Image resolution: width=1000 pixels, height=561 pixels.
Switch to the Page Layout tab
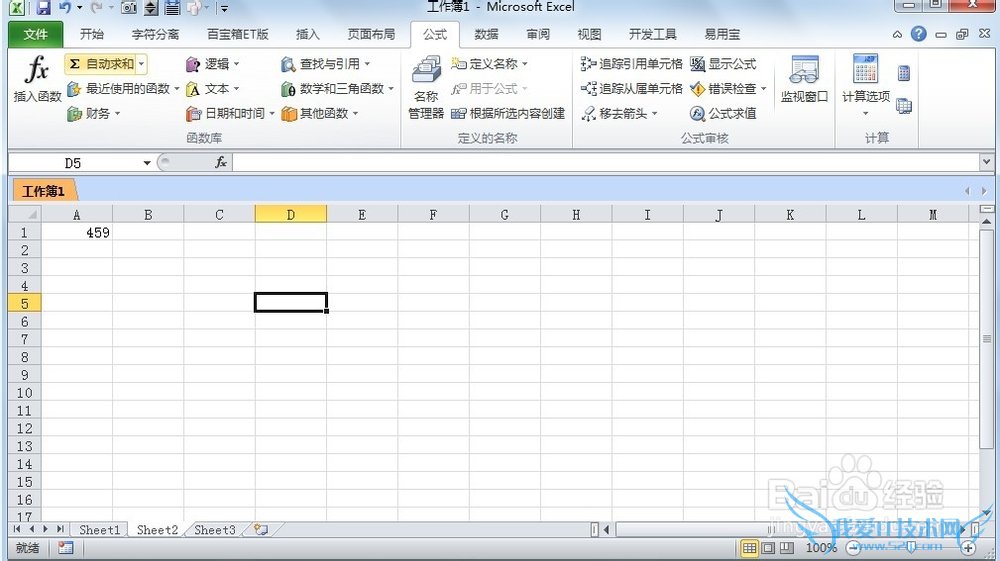pos(371,34)
